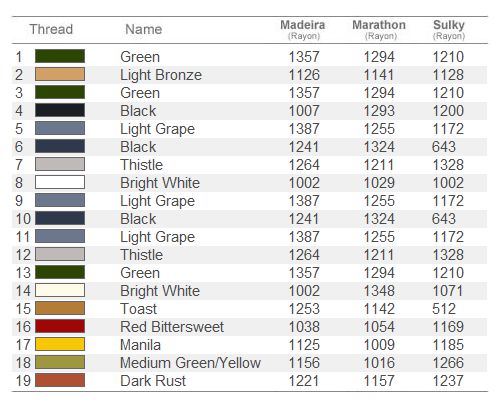Viewport: 500px width, 402px height.
Task: Click the Thread column header
Action: click(51, 29)
